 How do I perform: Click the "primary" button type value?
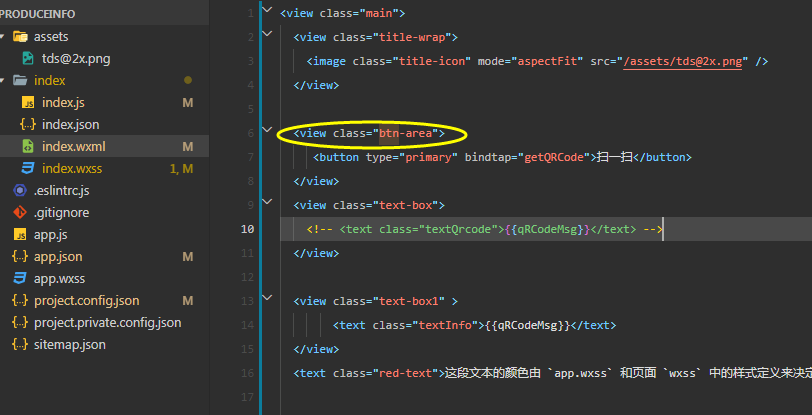(428, 157)
